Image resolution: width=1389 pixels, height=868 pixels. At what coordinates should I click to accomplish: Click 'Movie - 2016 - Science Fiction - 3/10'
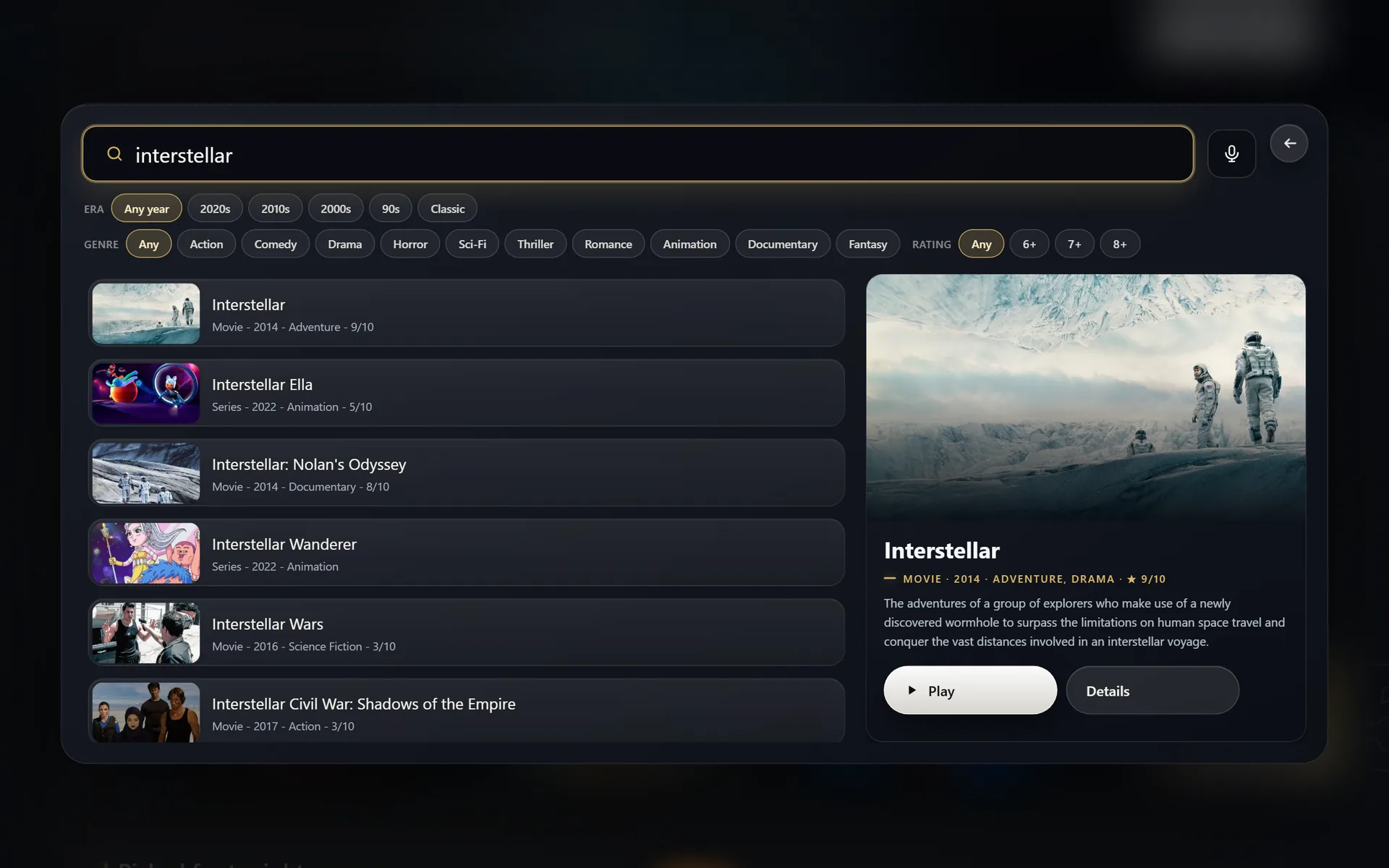[x=304, y=646]
